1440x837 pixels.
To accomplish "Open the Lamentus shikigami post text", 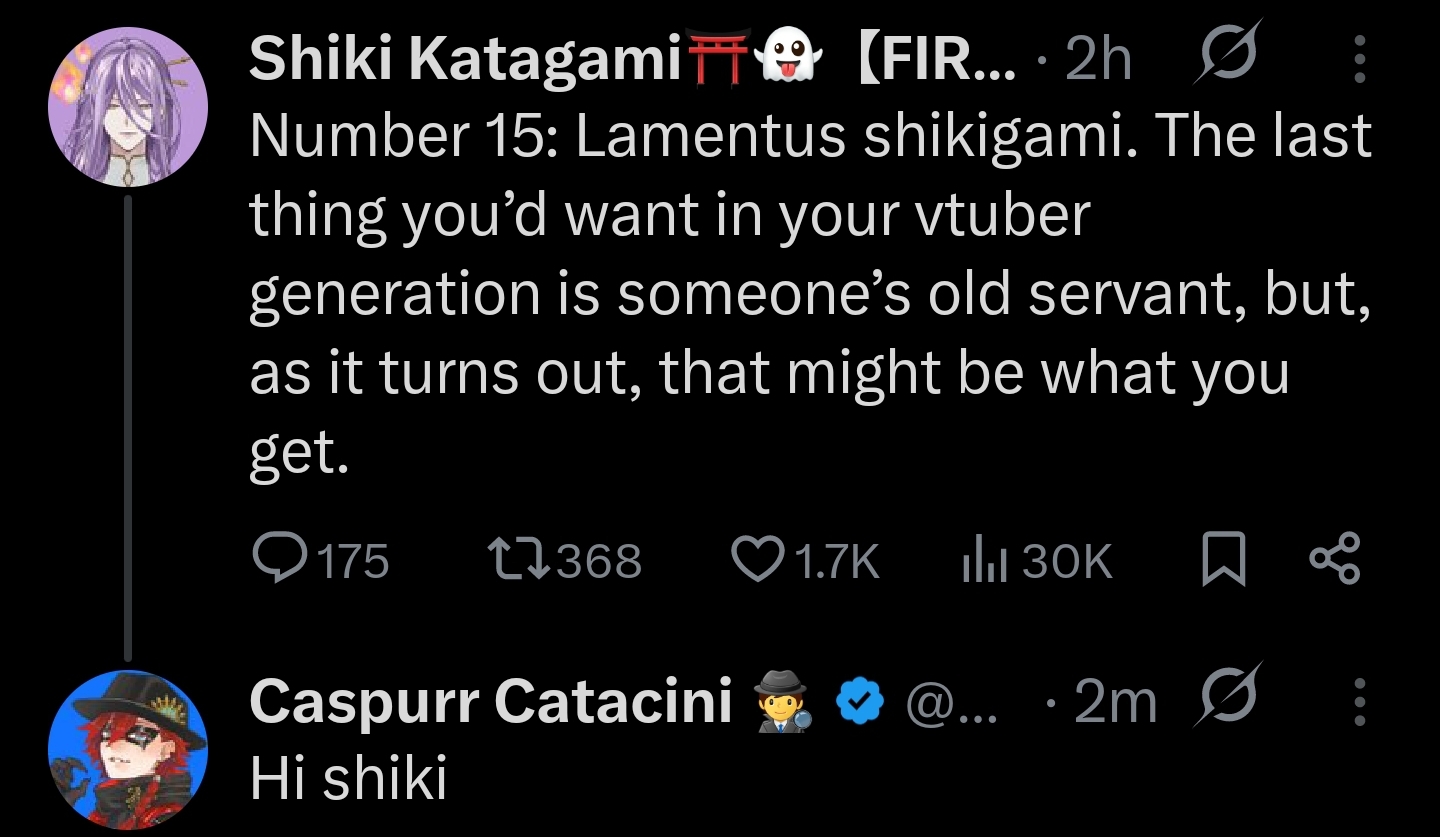I will (x=800, y=290).
